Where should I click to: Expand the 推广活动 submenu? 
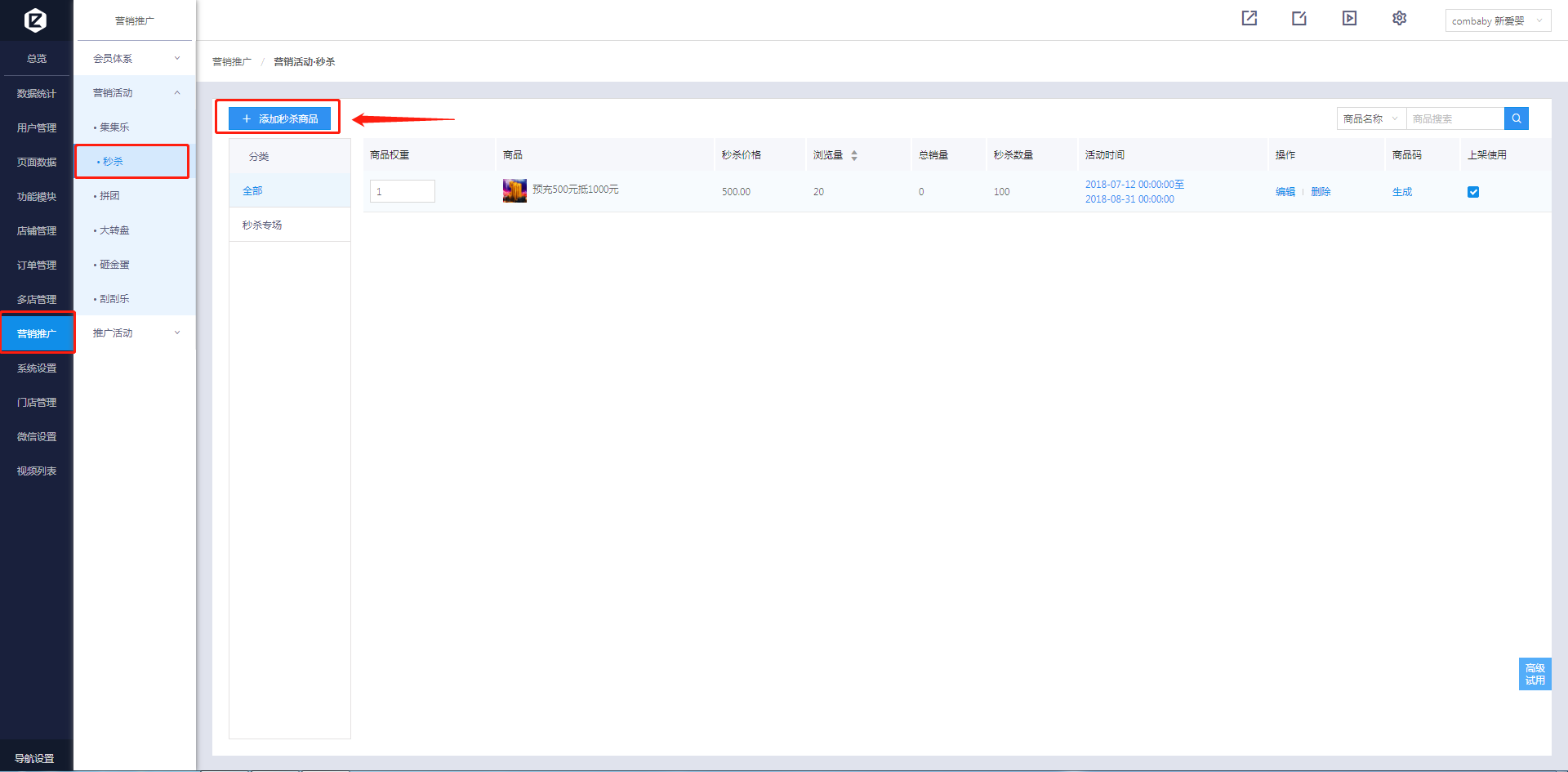point(136,333)
